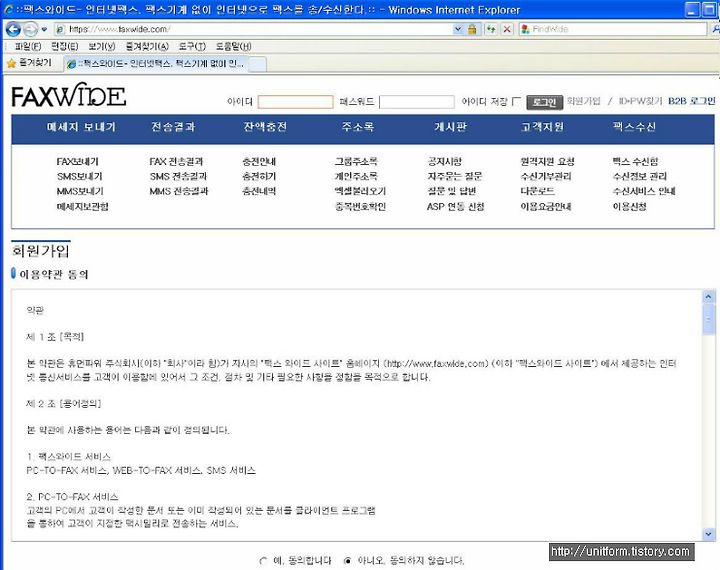
Task: Open the 그룹주소록 link
Action: (x=356, y=162)
